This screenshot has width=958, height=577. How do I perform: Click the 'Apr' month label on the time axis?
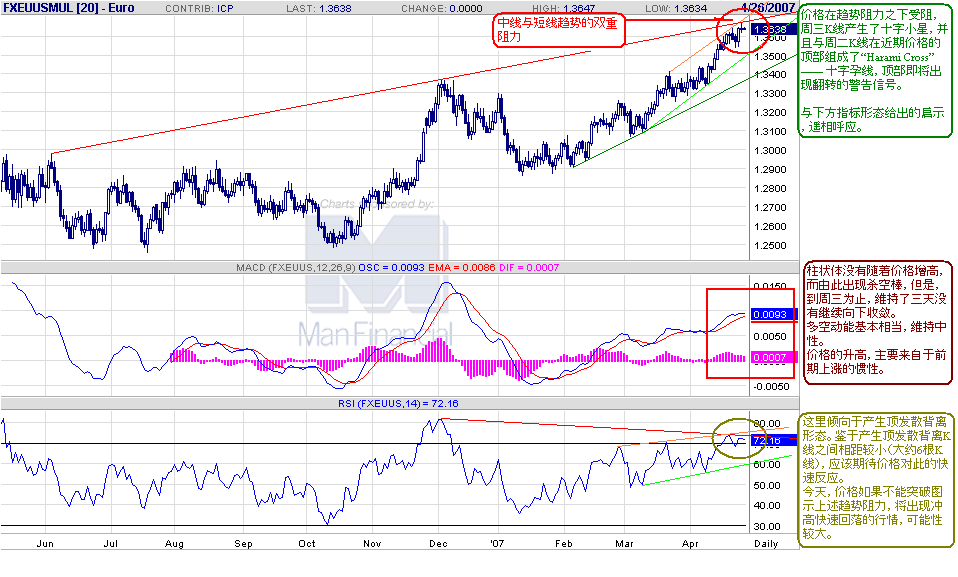pyautogui.click(x=690, y=543)
